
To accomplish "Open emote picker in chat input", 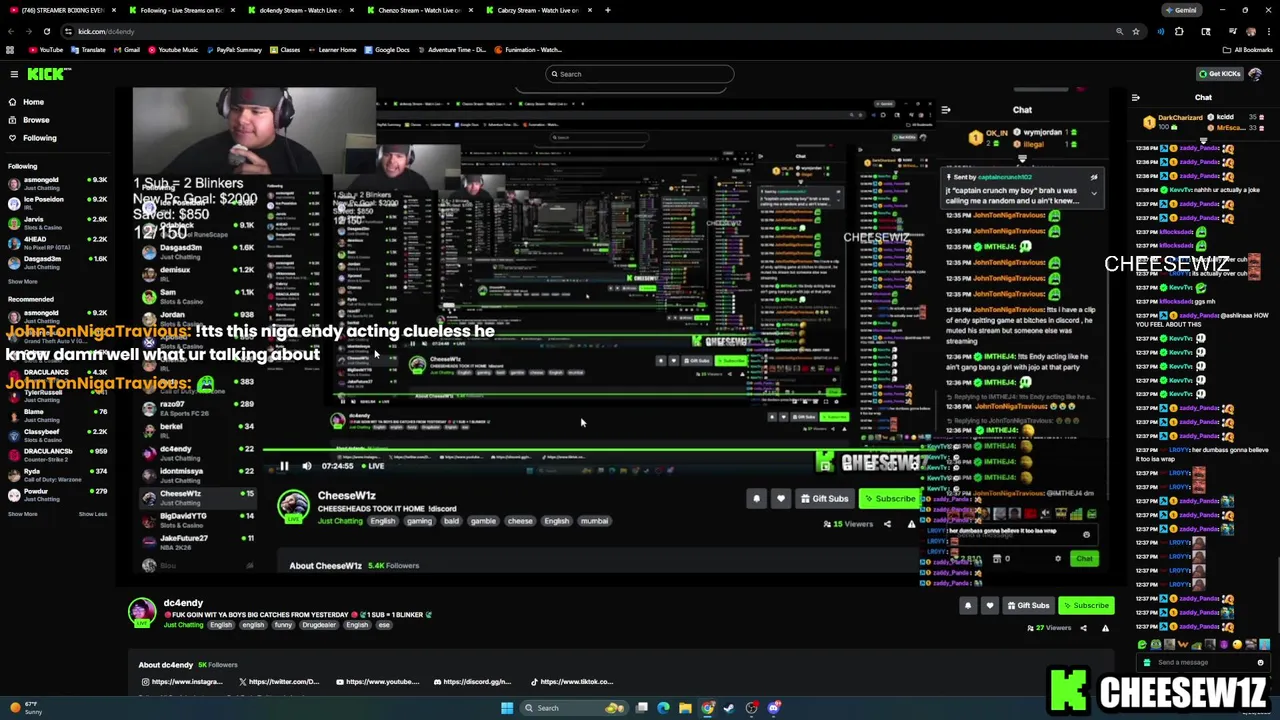I will (1260, 662).
